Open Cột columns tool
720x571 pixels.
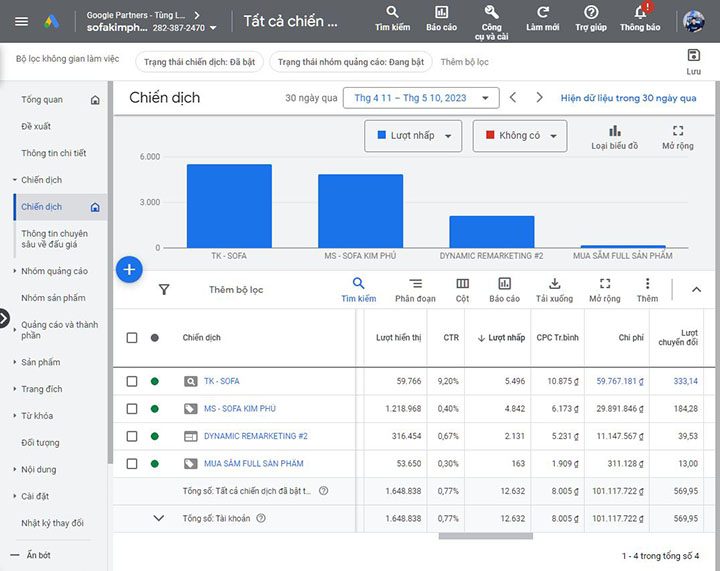point(462,290)
